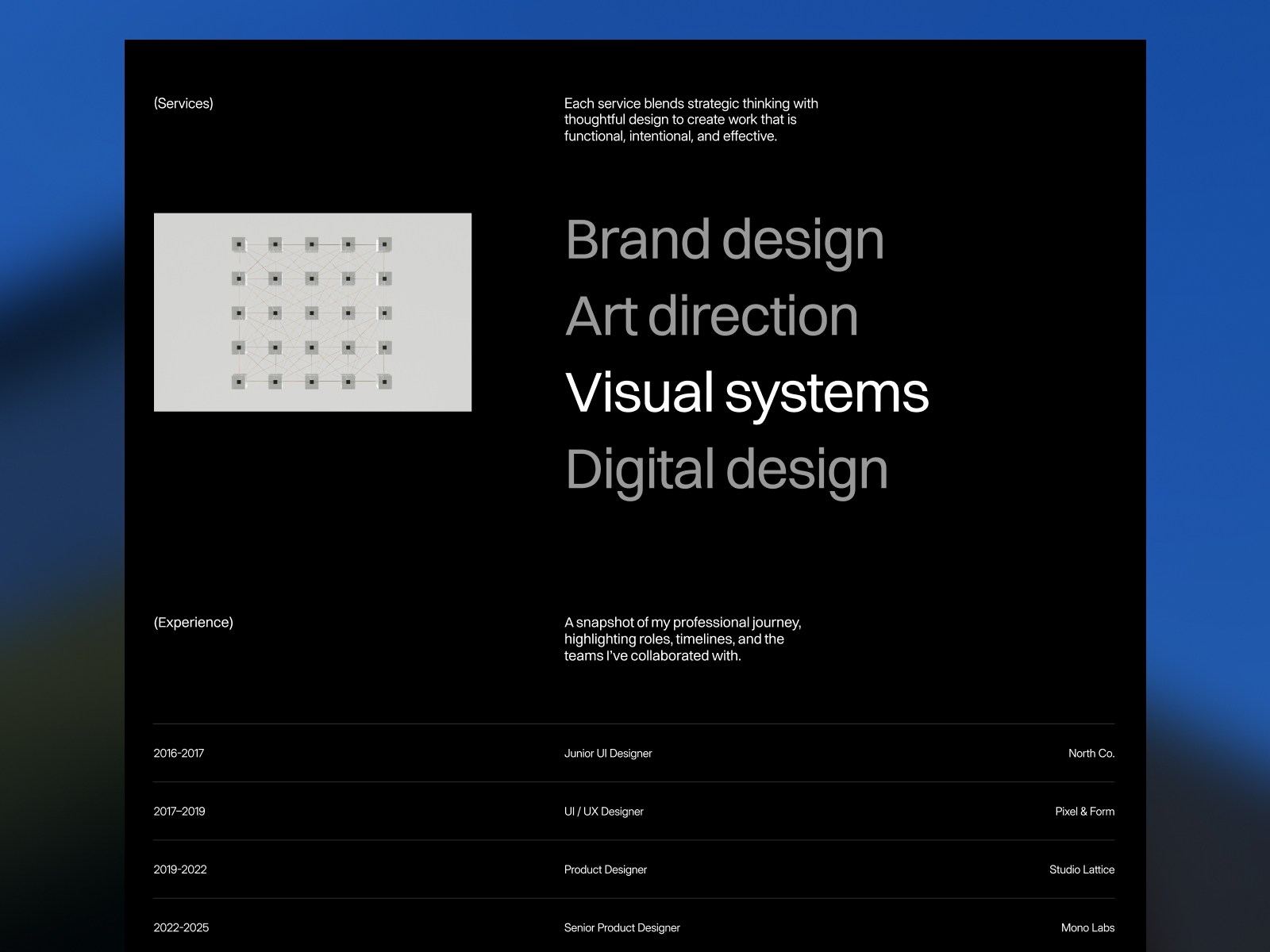Image resolution: width=1270 pixels, height=952 pixels.
Task: Open the Studio Lattice company entry
Action: 1081,869
